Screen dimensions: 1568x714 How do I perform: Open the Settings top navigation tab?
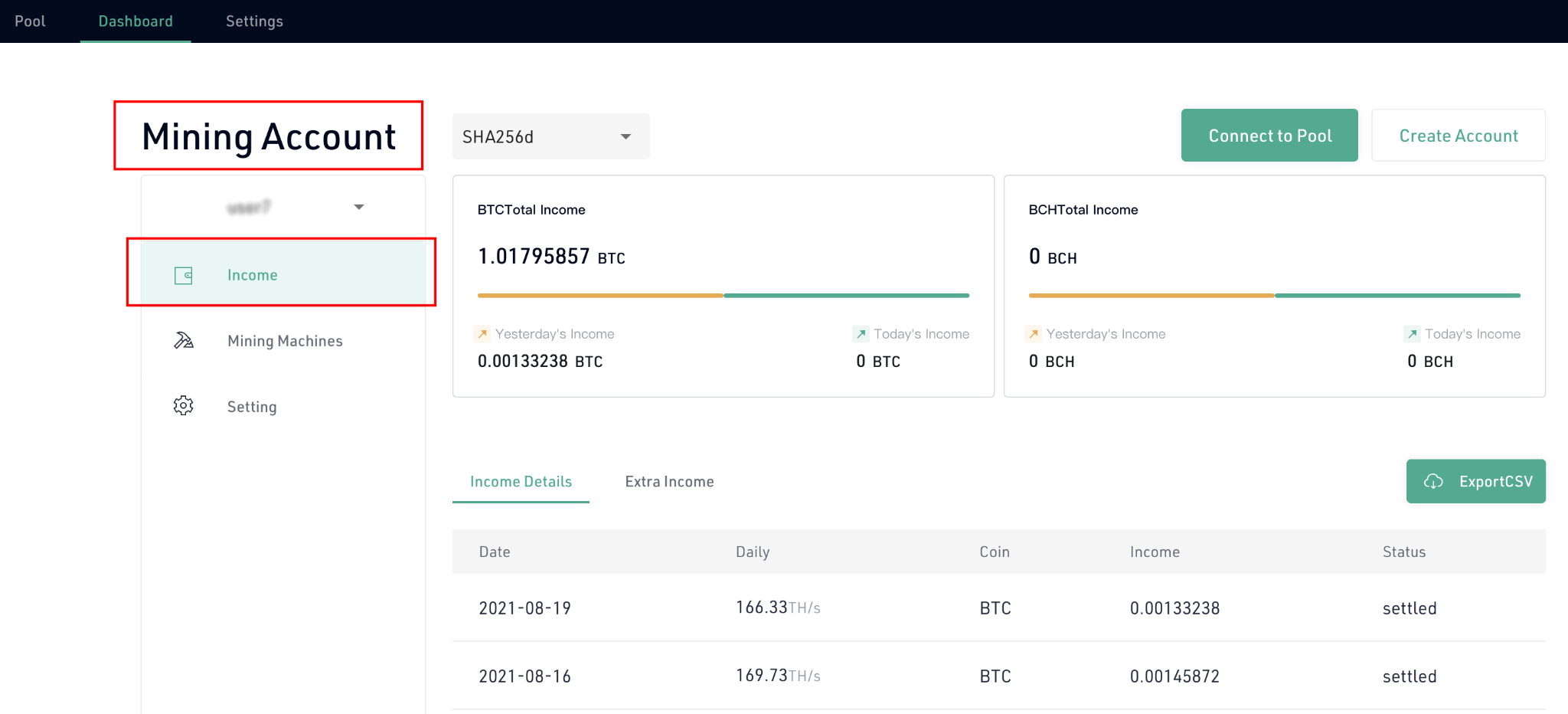254,21
